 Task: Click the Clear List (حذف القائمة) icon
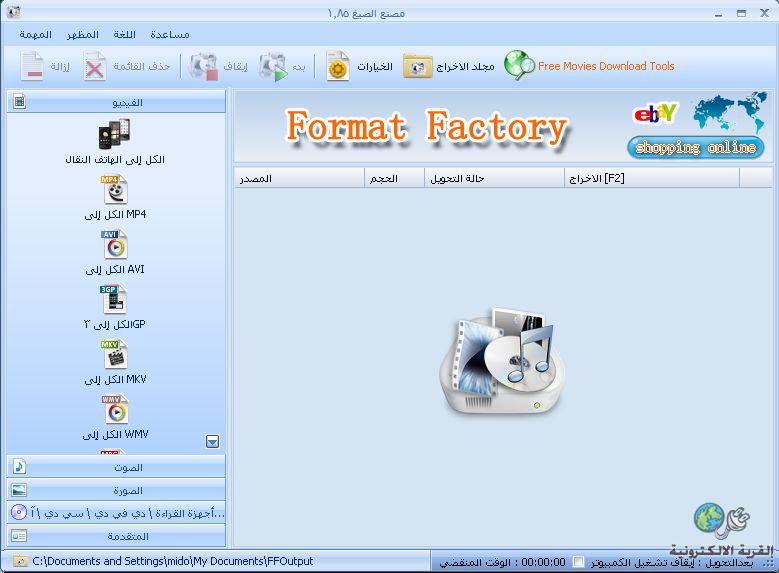click(94, 66)
